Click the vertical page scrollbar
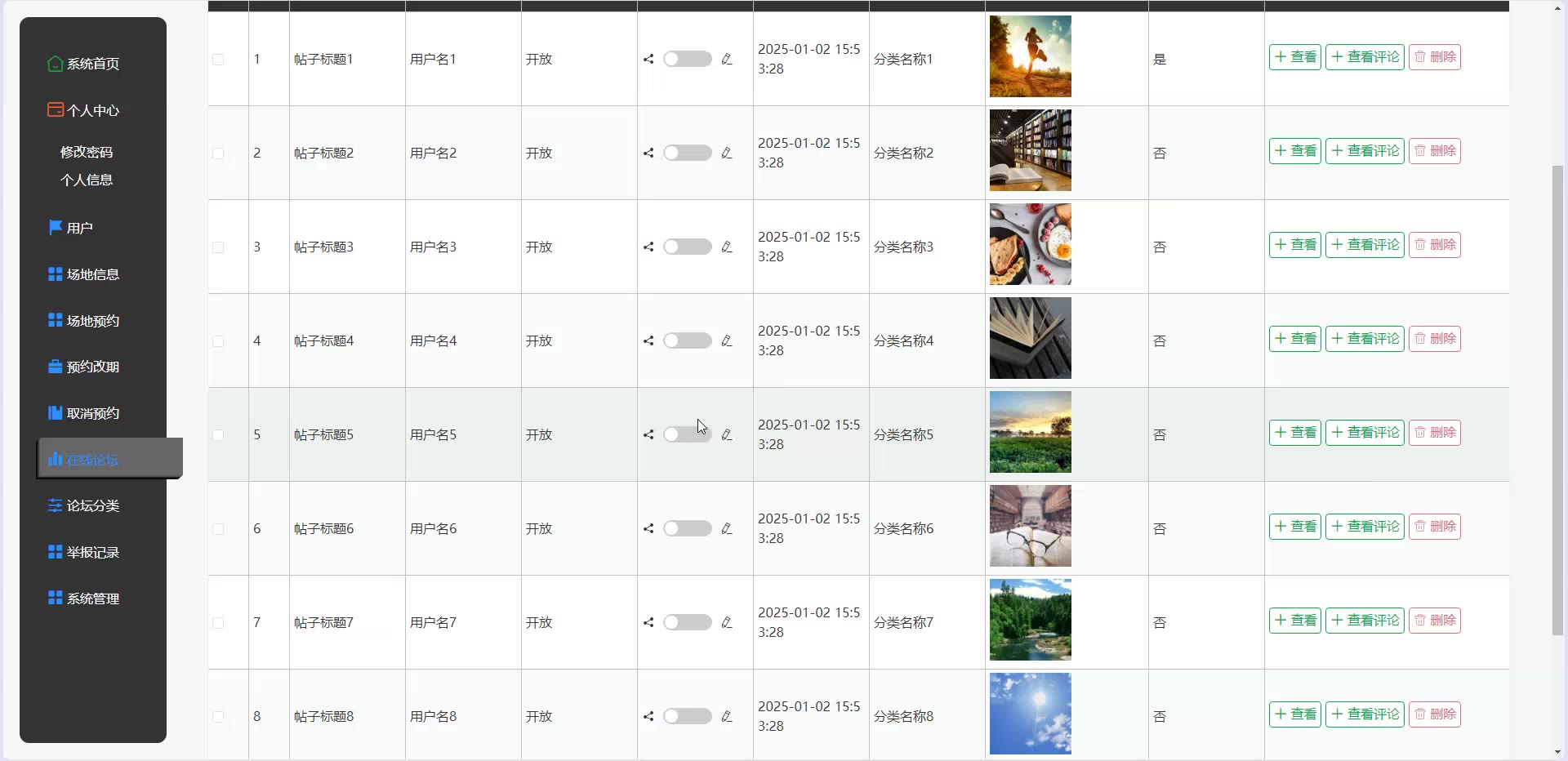 click(x=1557, y=400)
